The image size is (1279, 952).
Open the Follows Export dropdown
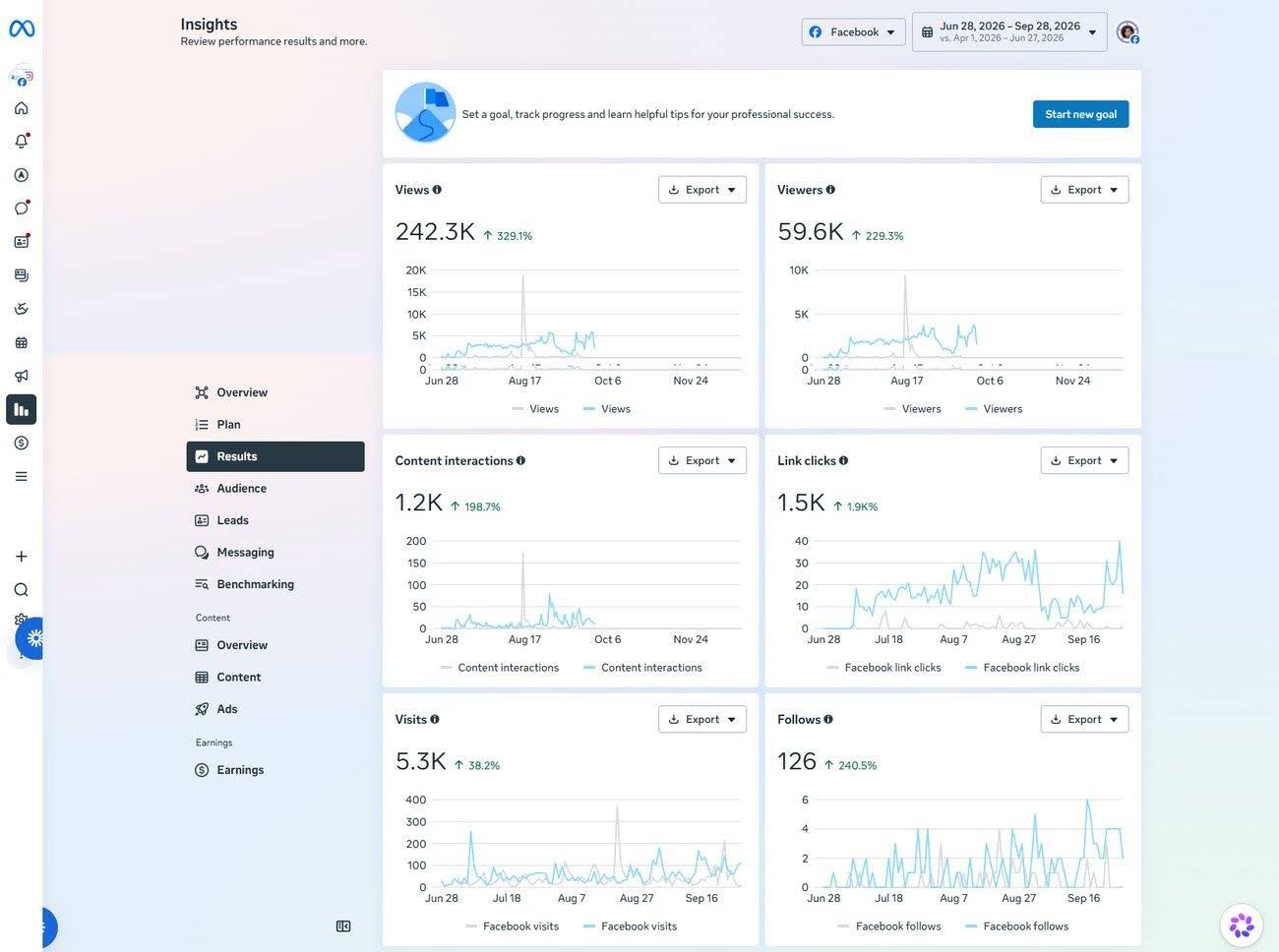pyautogui.click(x=1084, y=719)
